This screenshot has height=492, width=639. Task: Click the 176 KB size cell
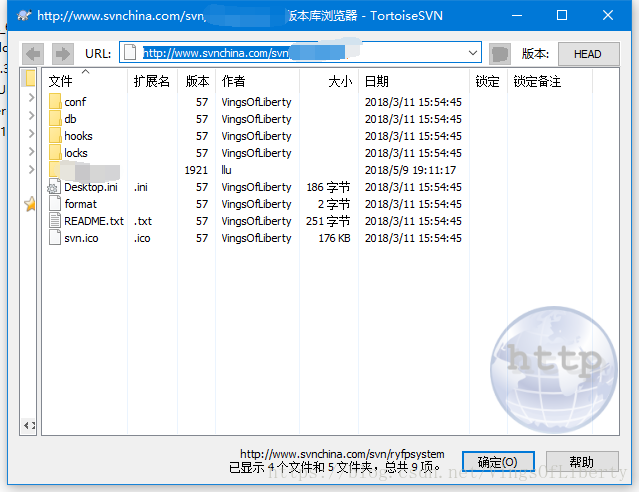tap(334, 238)
